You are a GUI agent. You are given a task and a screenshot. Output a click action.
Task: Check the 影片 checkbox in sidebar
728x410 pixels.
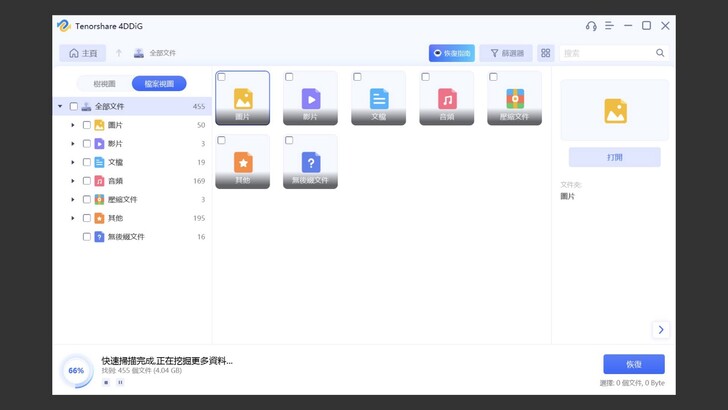(86, 143)
